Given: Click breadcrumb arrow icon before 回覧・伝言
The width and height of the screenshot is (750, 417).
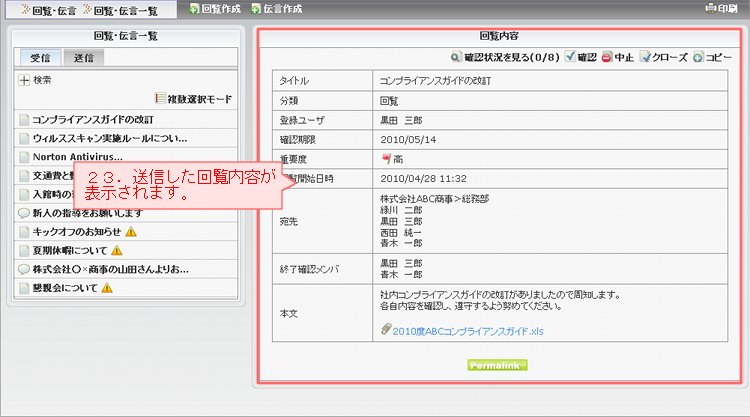Looking at the screenshot, I should point(26,10).
